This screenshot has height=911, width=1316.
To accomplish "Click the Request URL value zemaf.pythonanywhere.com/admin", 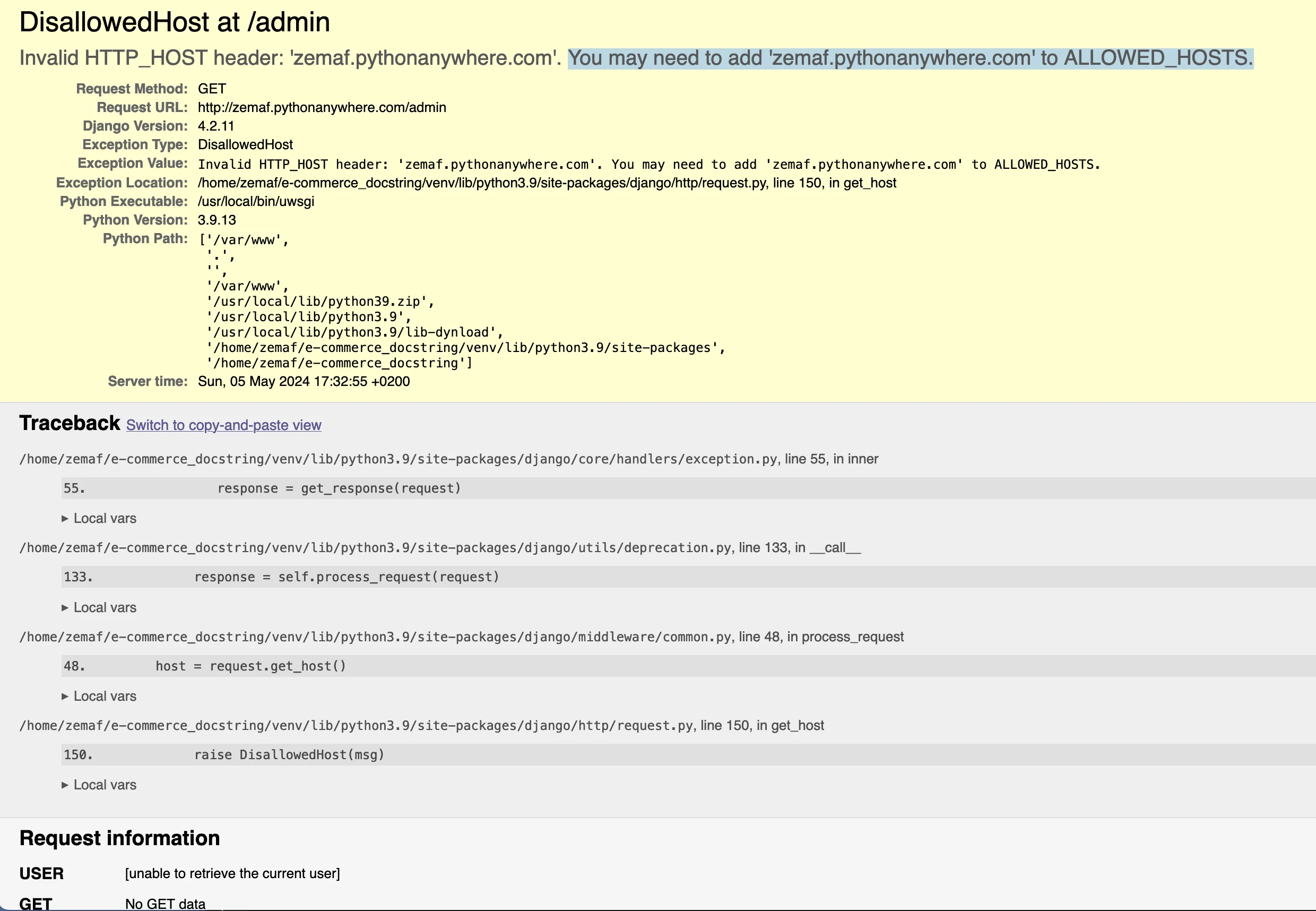I will pyautogui.click(x=322, y=107).
